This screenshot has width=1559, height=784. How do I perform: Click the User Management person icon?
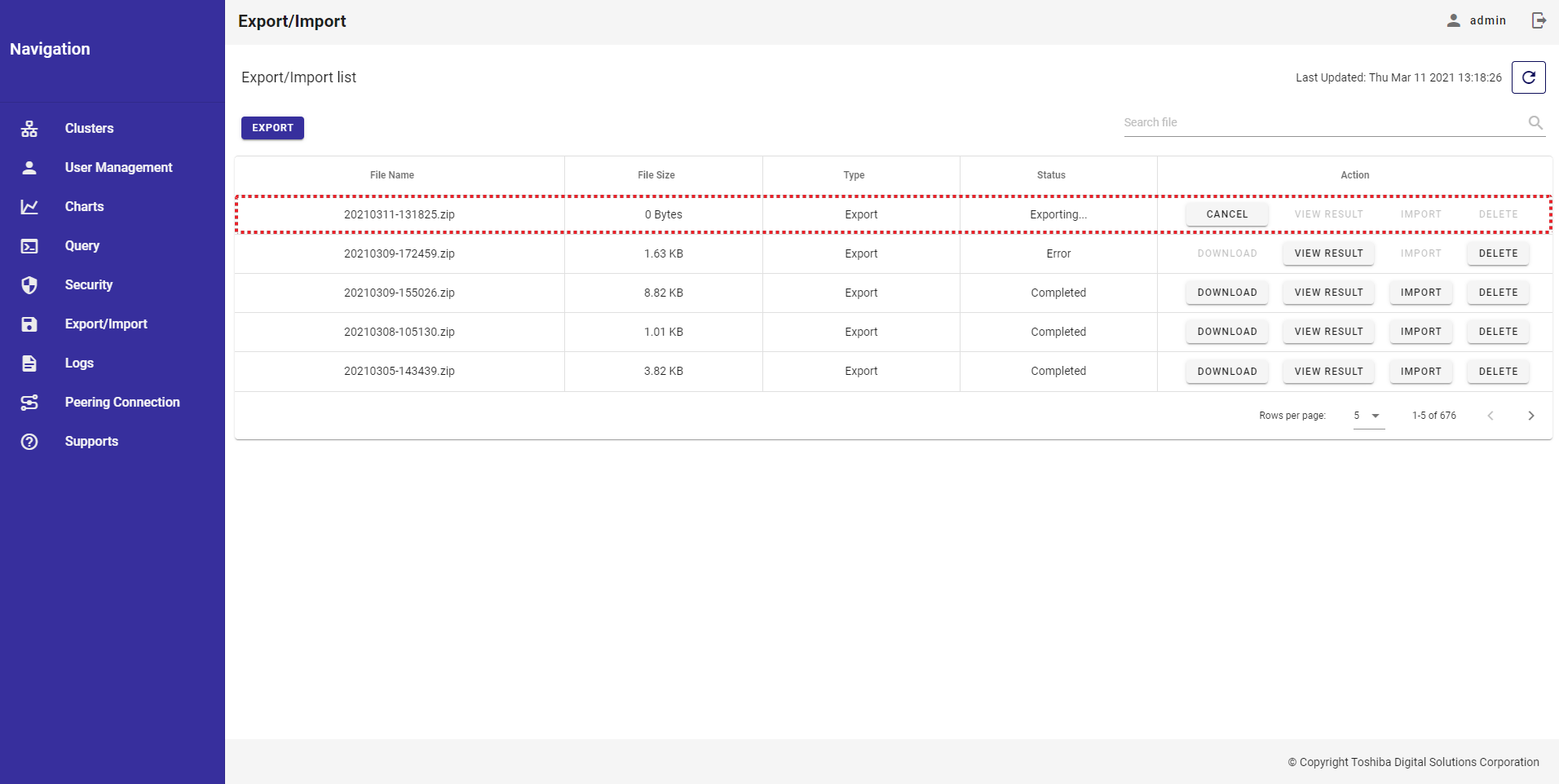point(29,167)
